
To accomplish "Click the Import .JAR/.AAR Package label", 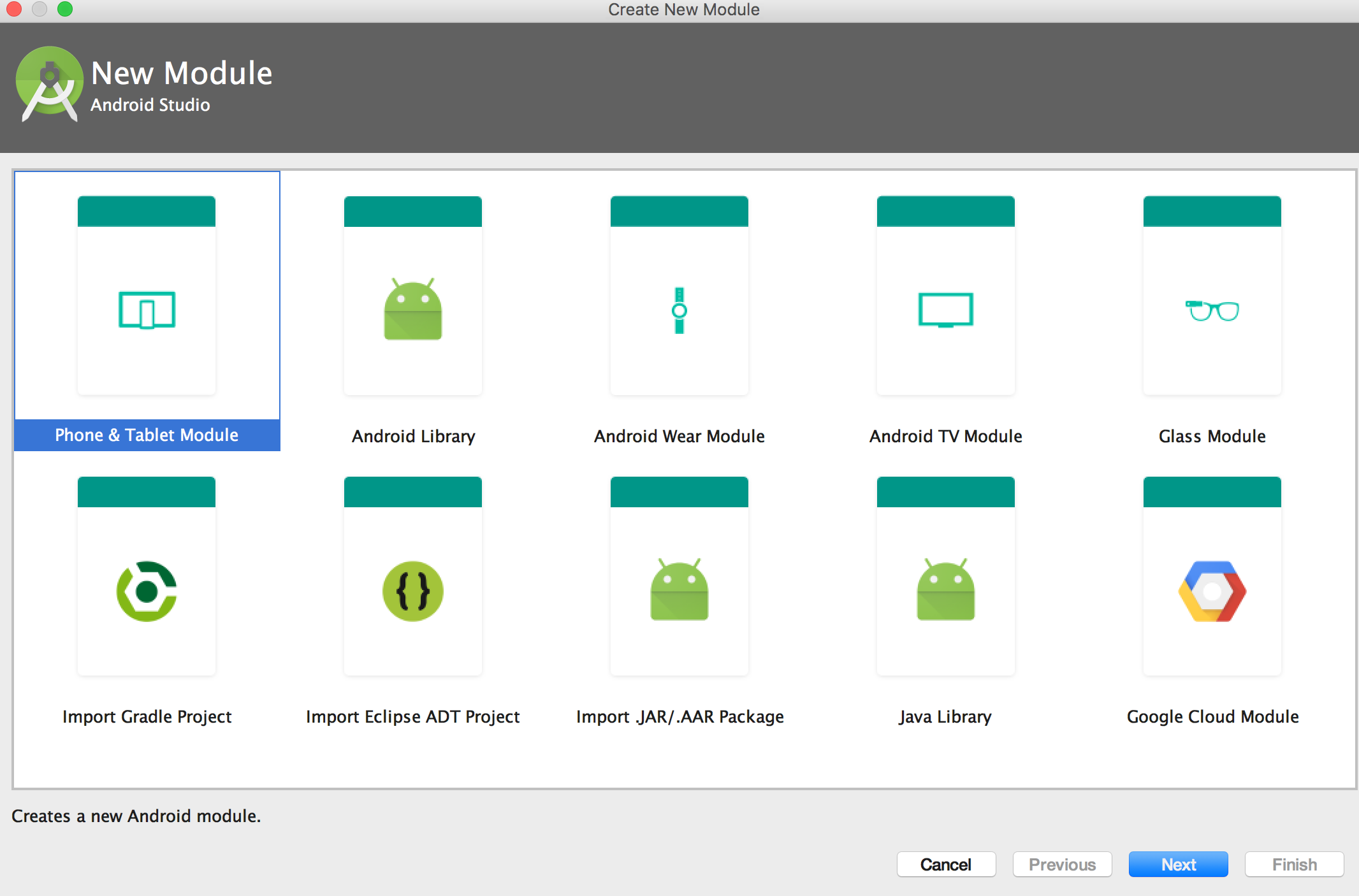I will (679, 717).
